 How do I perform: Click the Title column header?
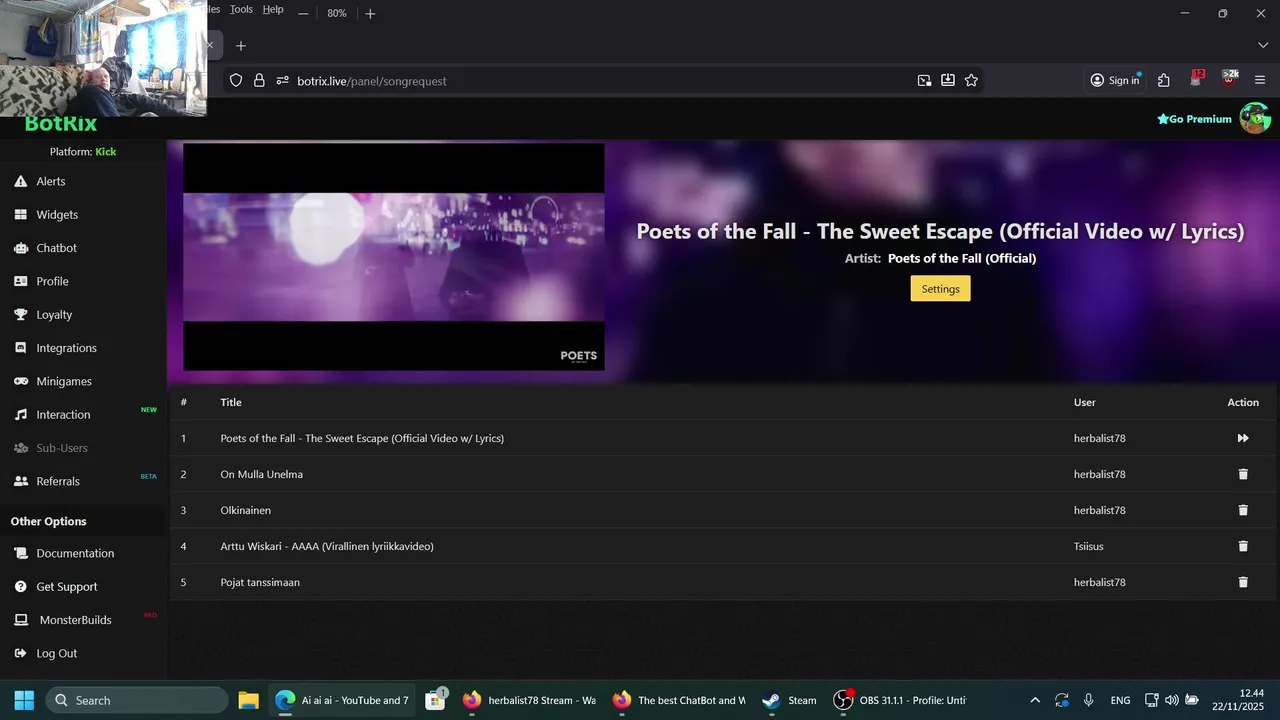(231, 402)
